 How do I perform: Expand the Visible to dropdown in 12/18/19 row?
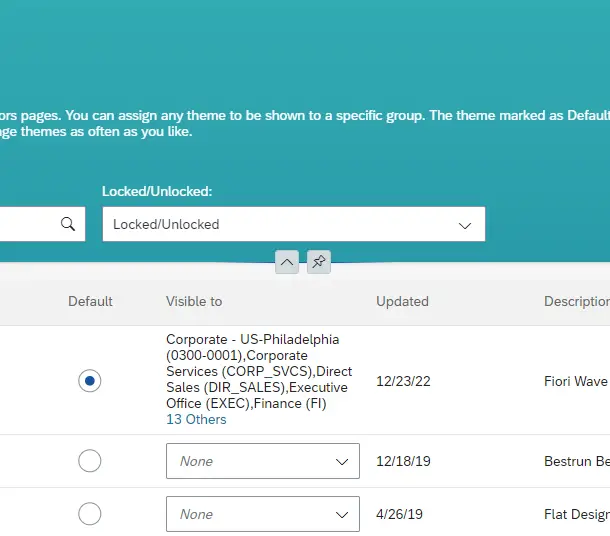tap(262, 461)
